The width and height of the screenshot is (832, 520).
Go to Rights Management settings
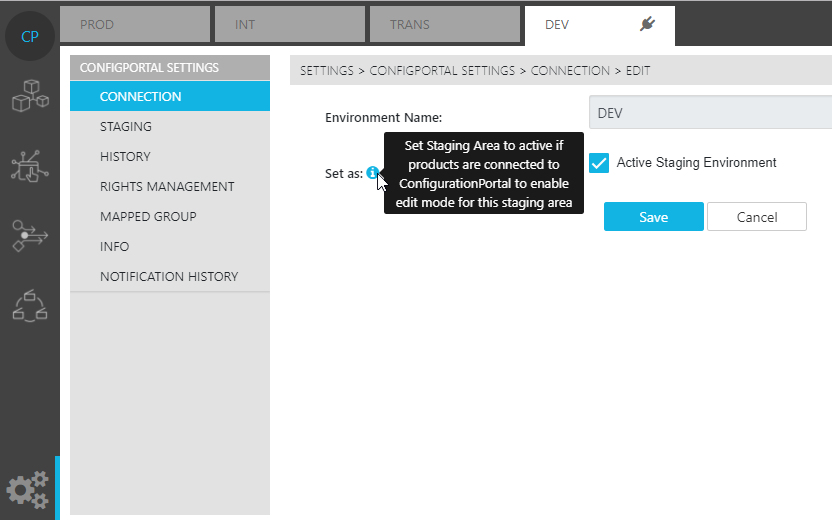(x=167, y=187)
